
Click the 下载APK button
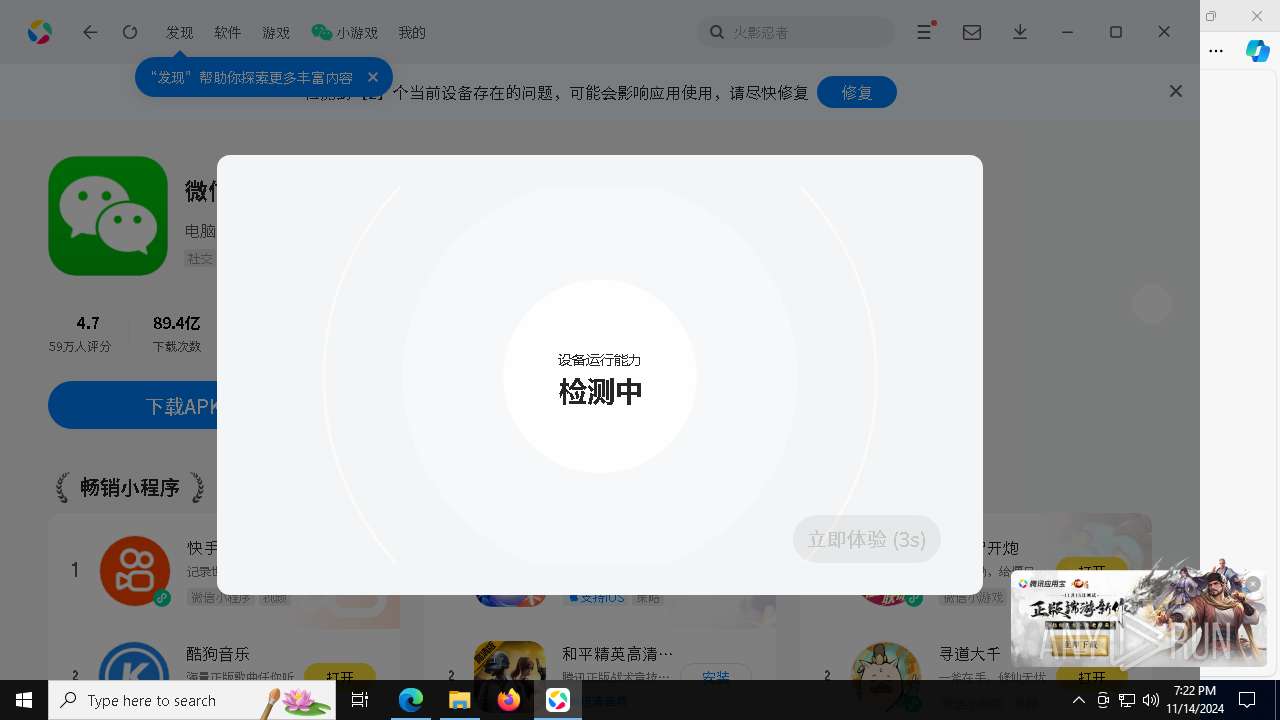tap(133, 405)
